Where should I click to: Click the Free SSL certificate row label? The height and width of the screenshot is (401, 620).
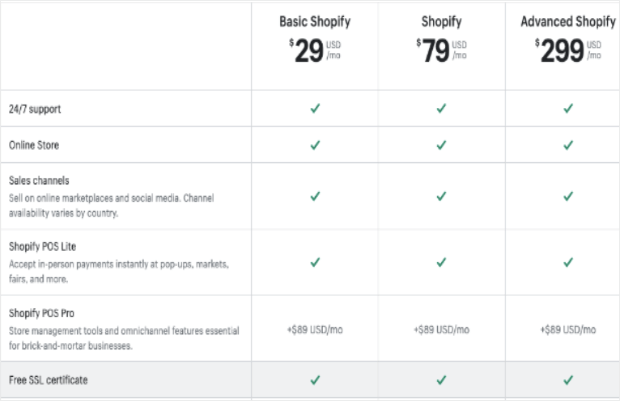click(48, 380)
